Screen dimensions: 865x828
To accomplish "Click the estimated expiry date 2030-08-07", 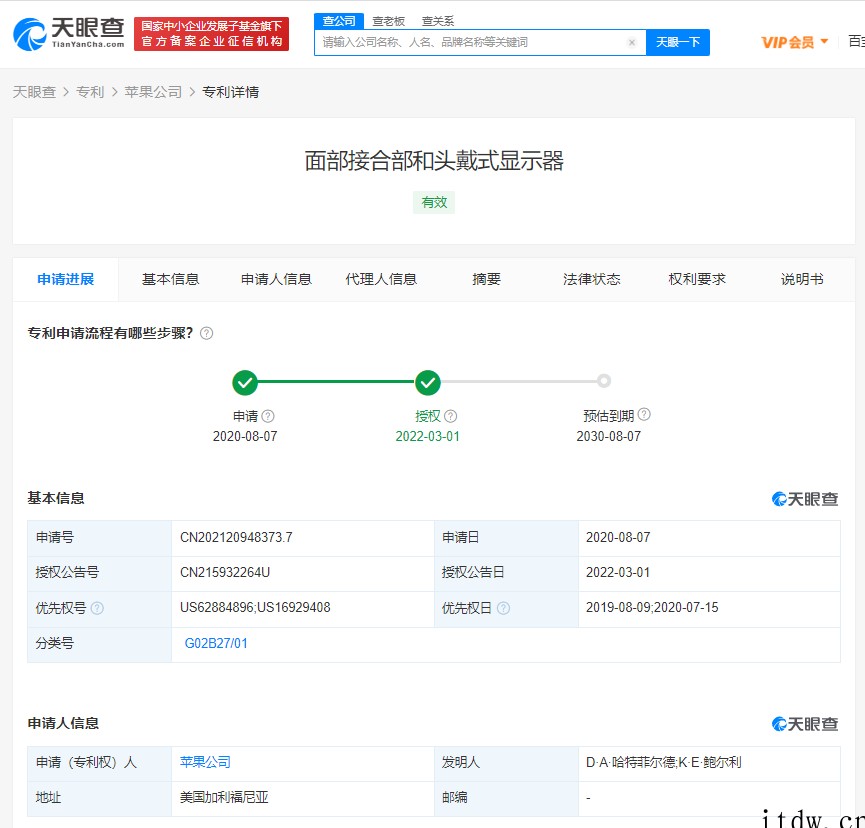I will (x=608, y=436).
